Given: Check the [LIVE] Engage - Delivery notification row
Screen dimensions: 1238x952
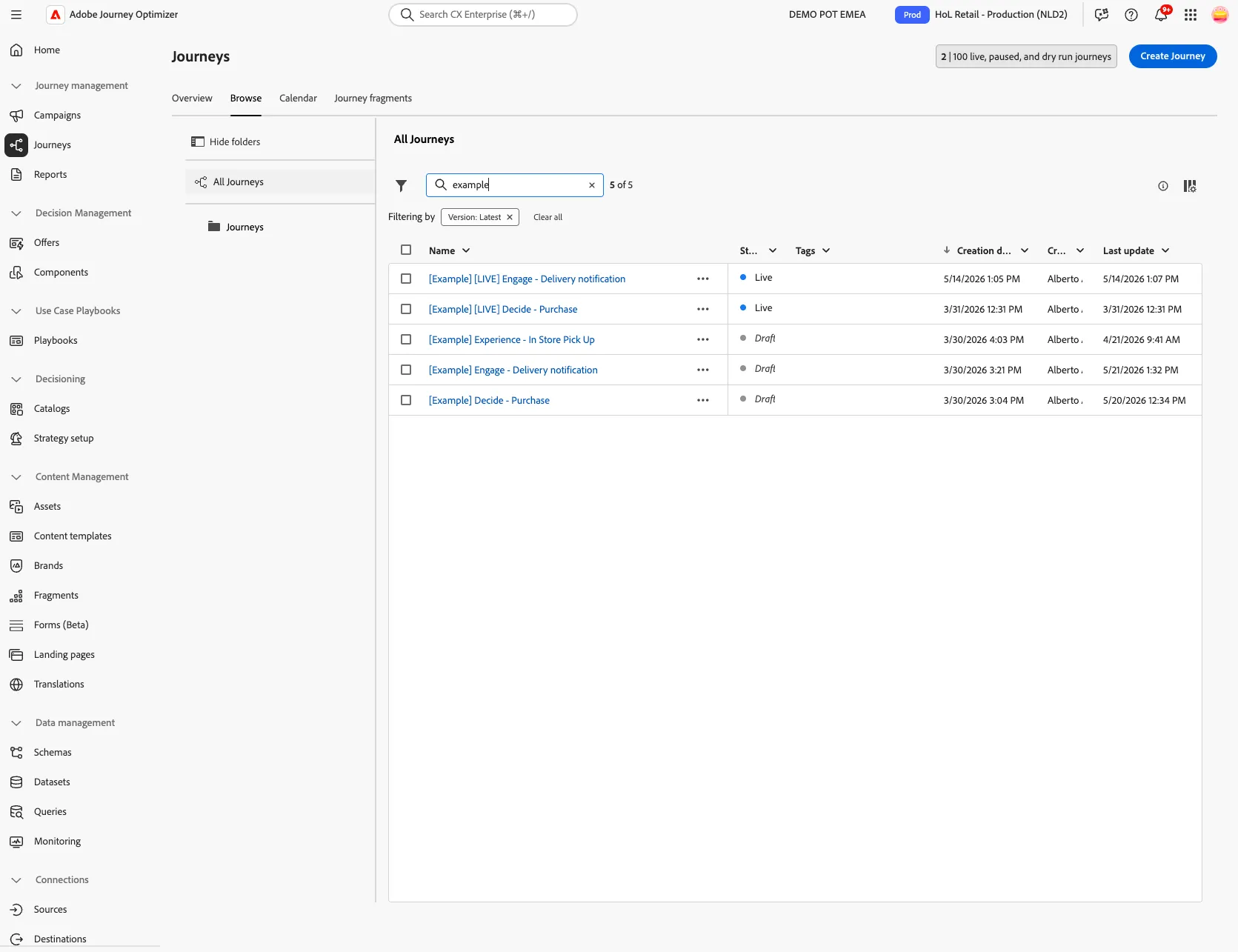Looking at the screenshot, I should click(x=406, y=279).
